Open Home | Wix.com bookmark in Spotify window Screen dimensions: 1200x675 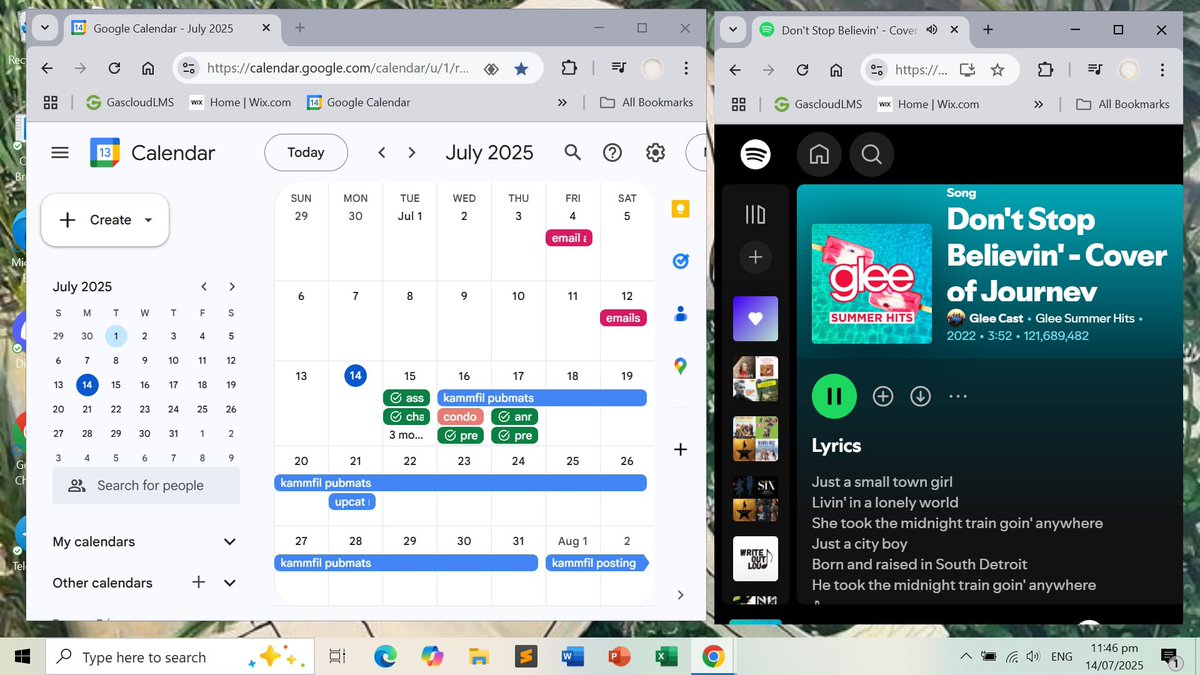pyautogui.click(x=928, y=104)
